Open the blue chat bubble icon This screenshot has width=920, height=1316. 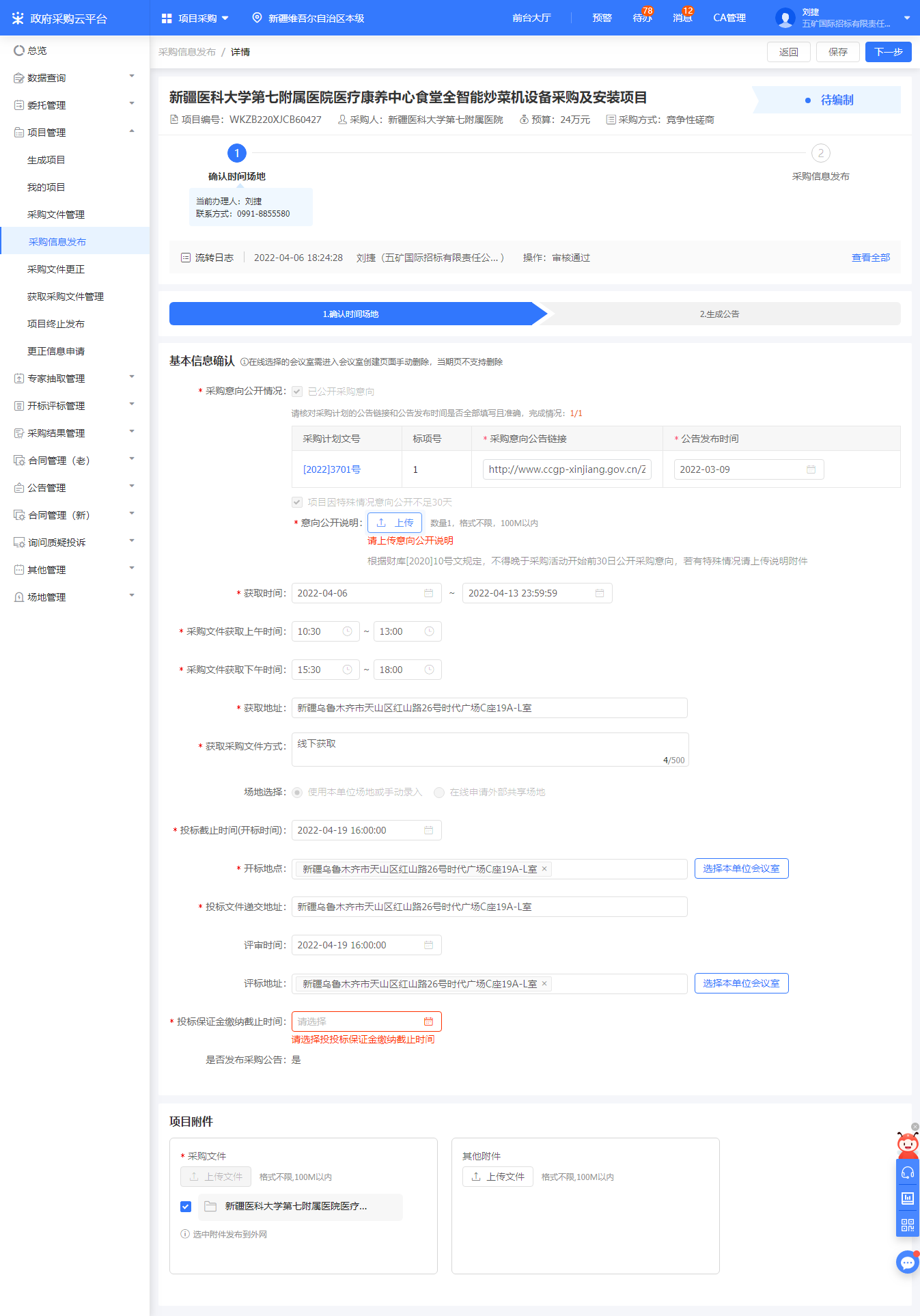907,1263
